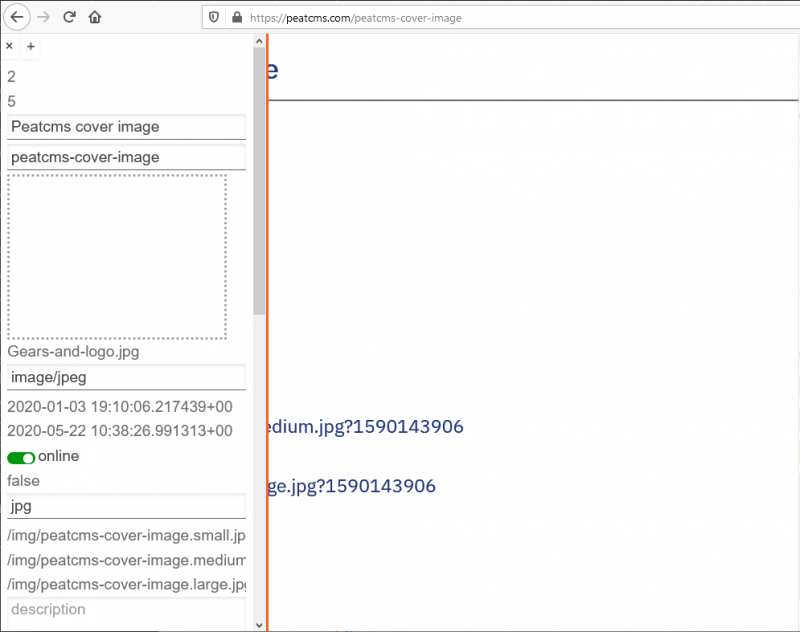
Task: Click the dotted image drop area
Action: [x=117, y=257]
